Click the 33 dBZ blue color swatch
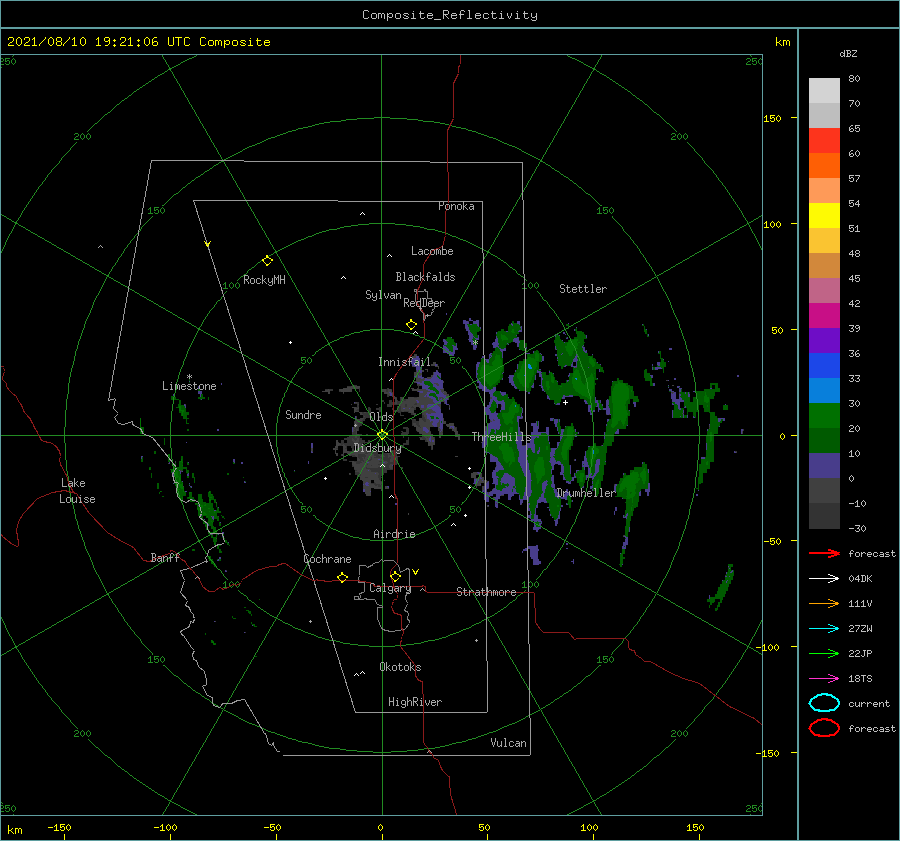Image resolution: width=900 pixels, height=841 pixels. pos(824,391)
